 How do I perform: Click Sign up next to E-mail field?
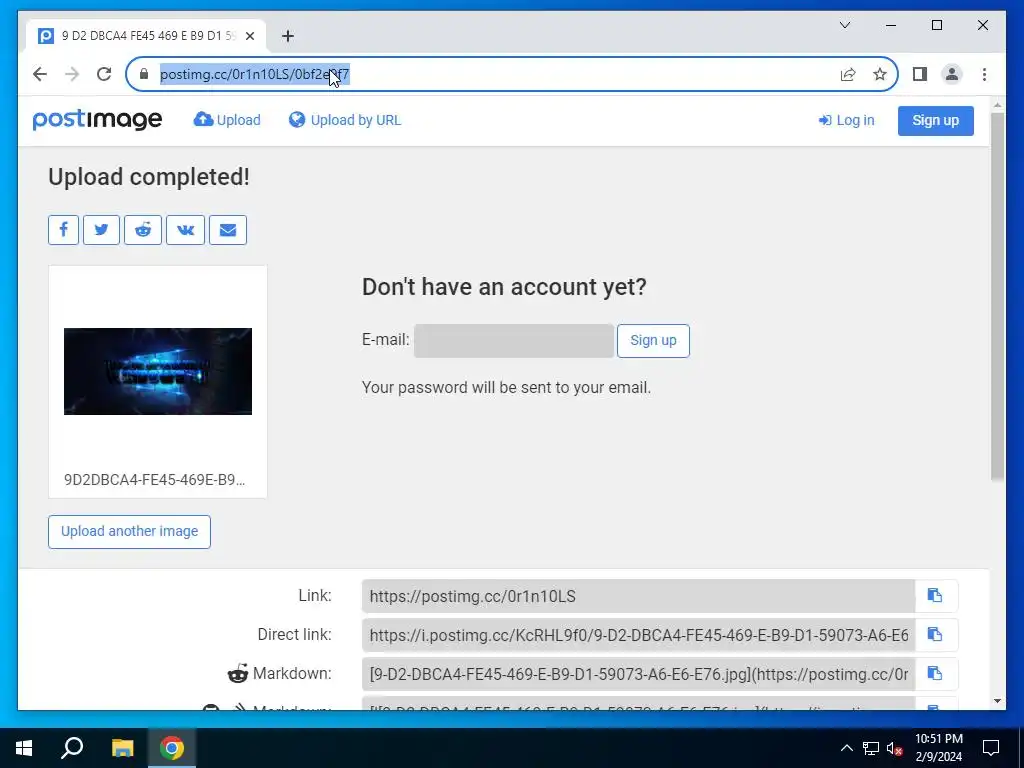pyautogui.click(x=653, y=340)
